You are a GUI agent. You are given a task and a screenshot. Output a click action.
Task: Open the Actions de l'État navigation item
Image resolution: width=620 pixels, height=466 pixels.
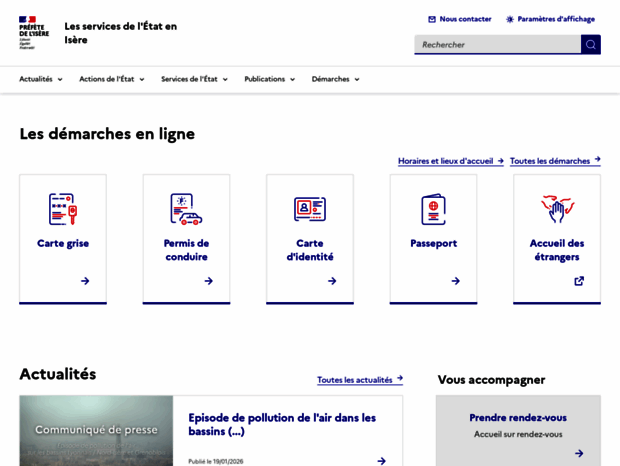pyautogui.click(x=112, y=79)
